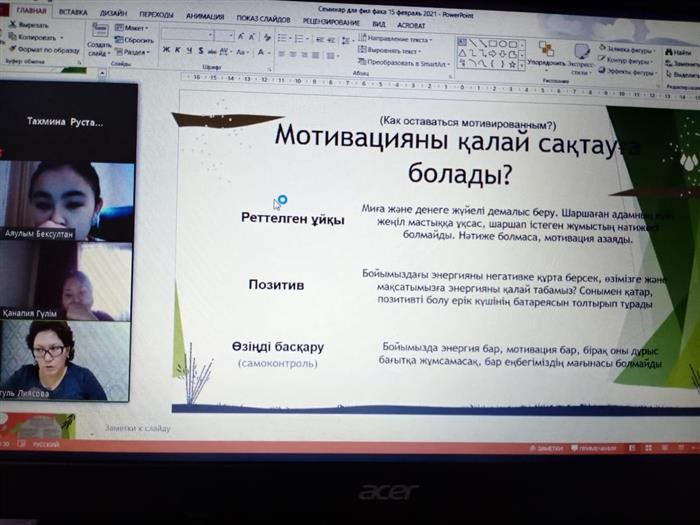Expand the Layout (Макет) dropdown

134,28
